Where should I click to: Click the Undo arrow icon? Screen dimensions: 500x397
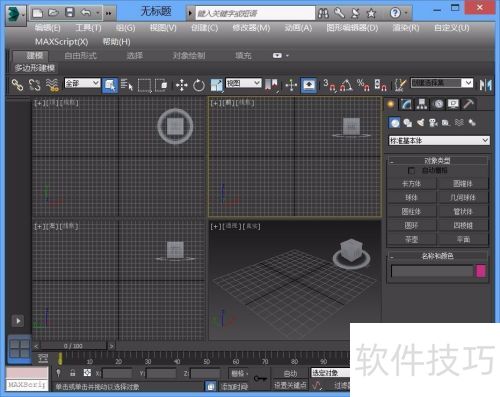click(86, 13)
